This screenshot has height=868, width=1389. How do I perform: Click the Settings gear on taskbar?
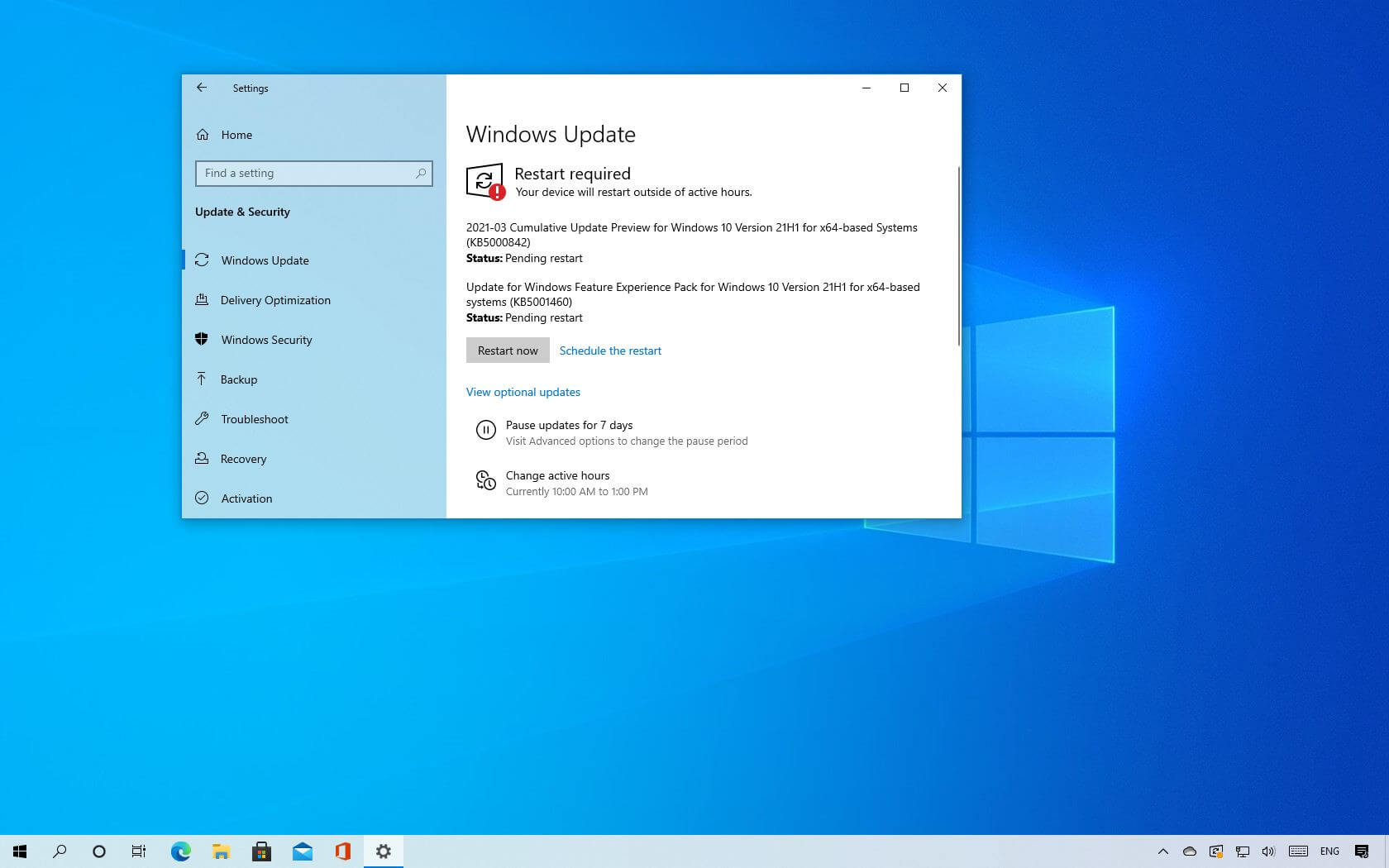[x=384, y=851]
